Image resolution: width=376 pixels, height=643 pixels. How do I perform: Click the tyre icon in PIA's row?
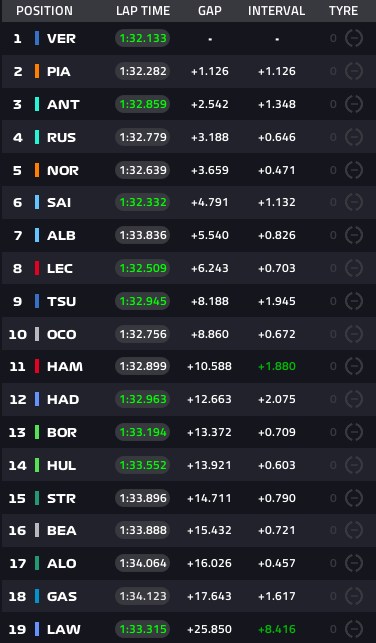click(353, 71)
